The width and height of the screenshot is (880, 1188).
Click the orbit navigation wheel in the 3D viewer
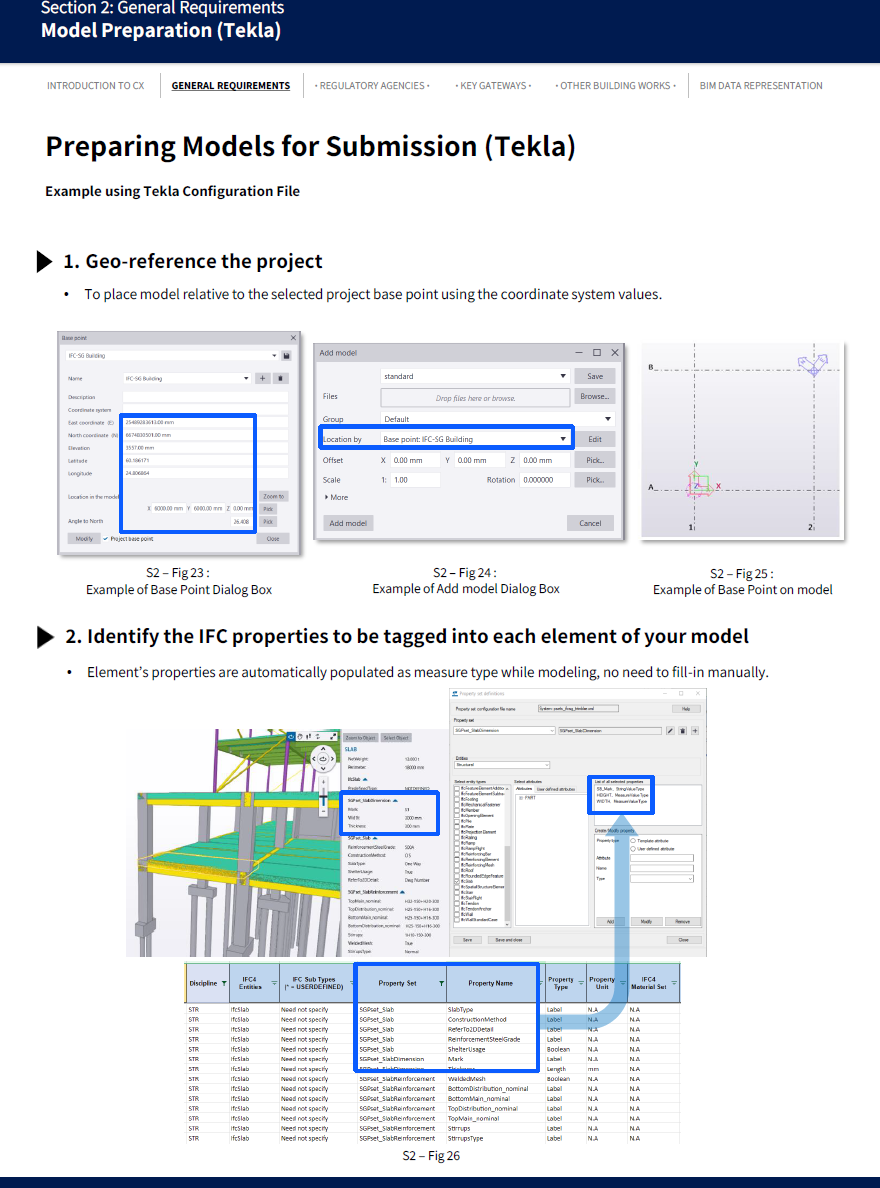(323, 758)
